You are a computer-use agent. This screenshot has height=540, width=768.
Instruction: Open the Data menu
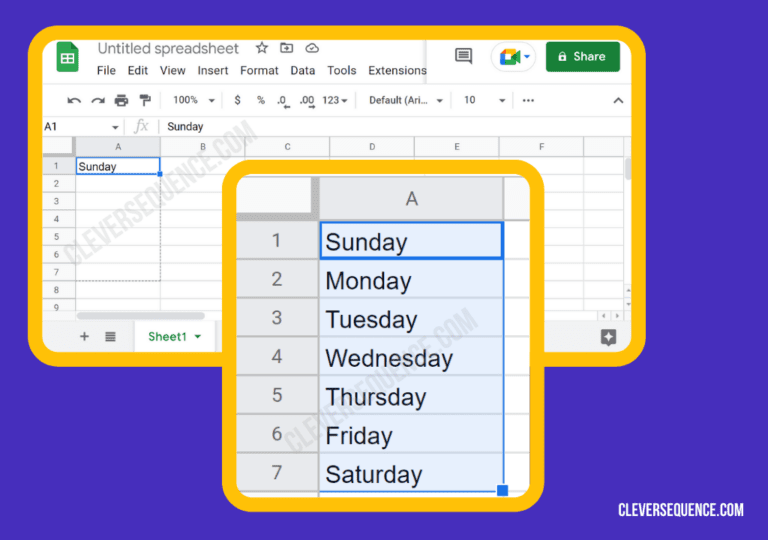click(x=303, y=71)
